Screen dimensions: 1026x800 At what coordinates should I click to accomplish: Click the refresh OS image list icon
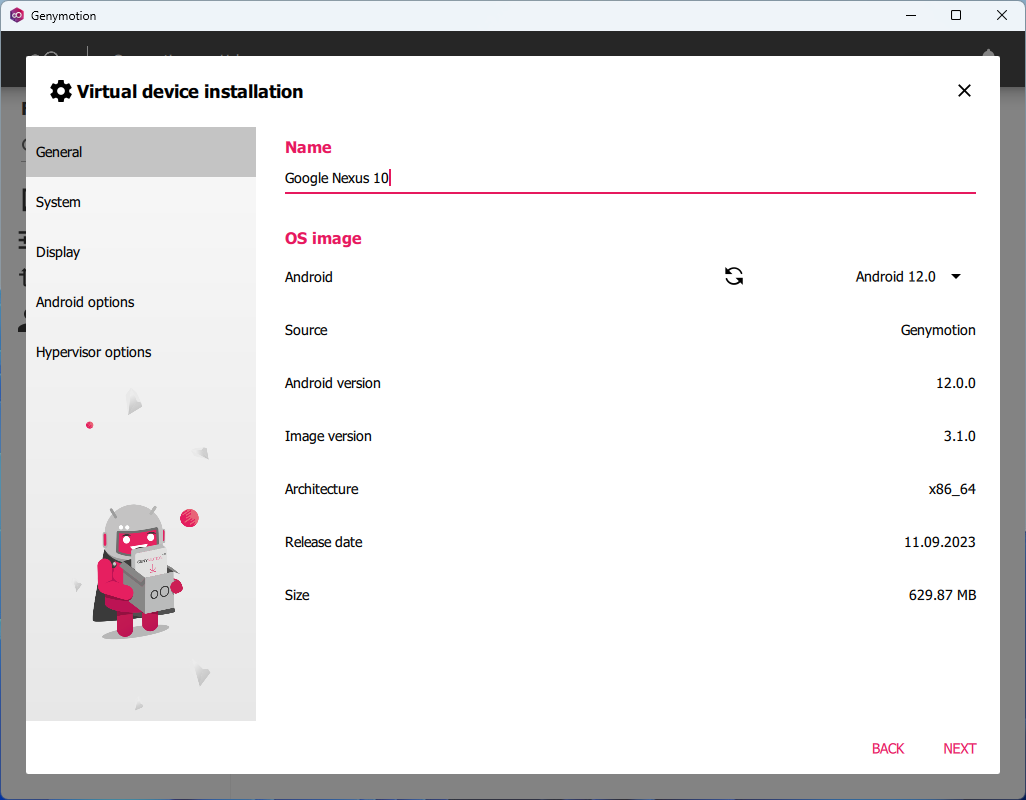coord(734,277)
